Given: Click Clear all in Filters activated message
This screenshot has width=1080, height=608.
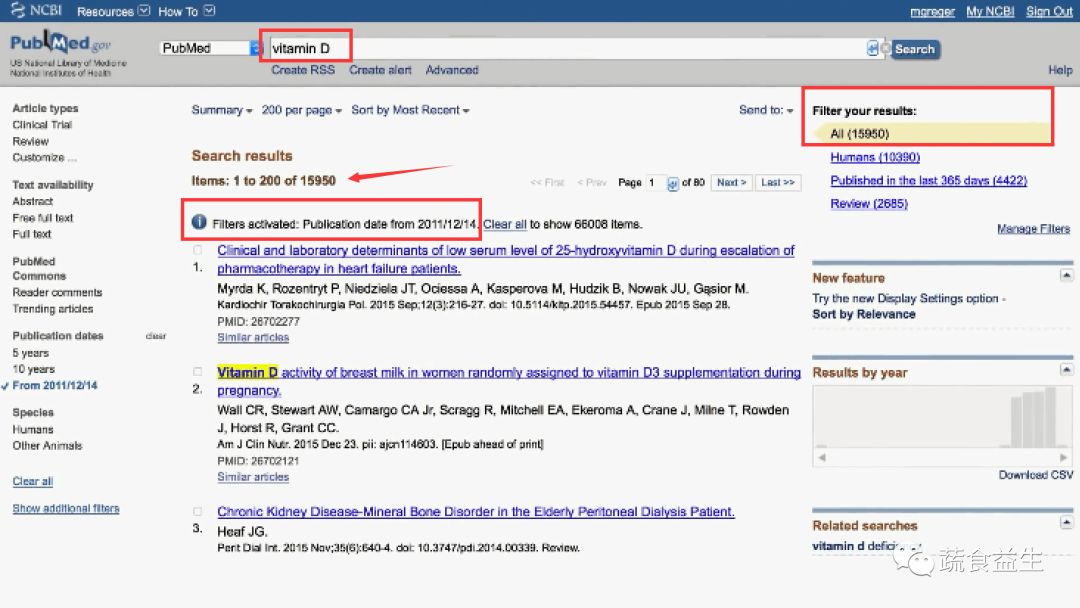Looking at the screenshot, I should [504, 224].
